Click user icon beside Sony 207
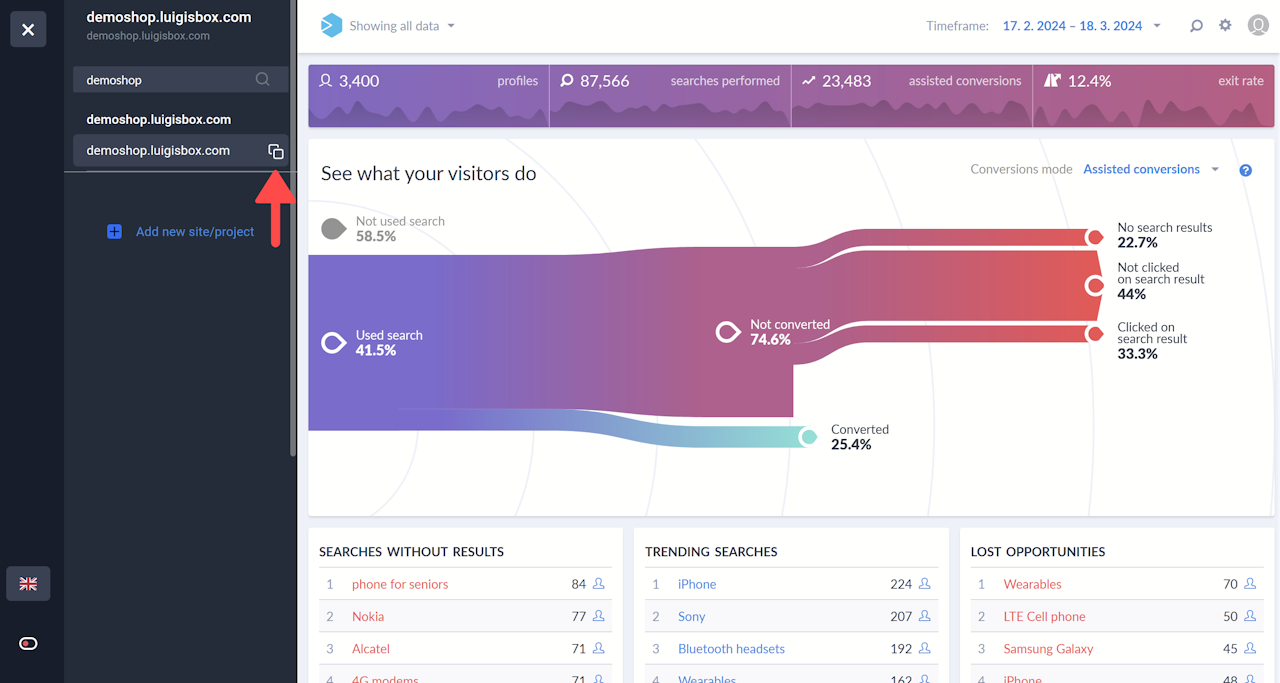1280x683 pixels. click(925, 615)
